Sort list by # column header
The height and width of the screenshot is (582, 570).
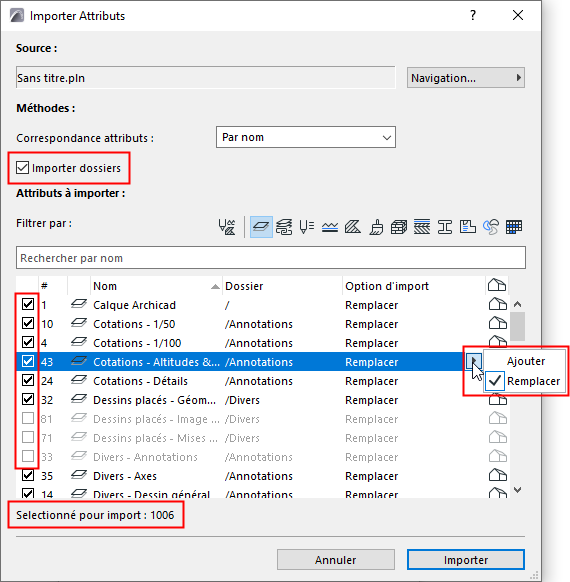pyautogui.click(x=53, y=286)
